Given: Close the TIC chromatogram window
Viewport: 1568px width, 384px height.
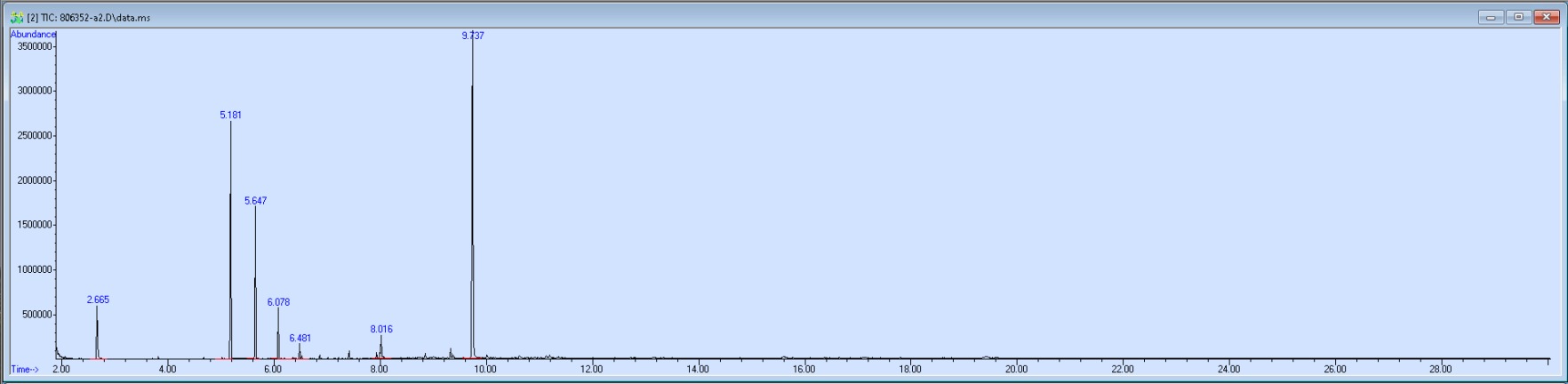Looking at the screenshot, I should point(1546,17).
